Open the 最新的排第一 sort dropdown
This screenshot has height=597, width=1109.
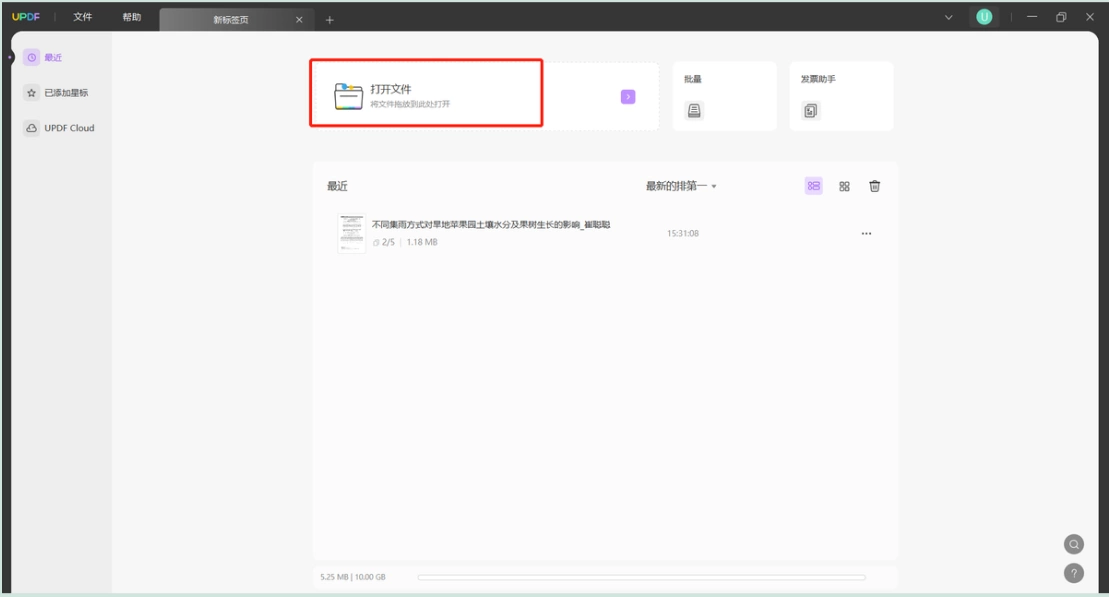[x=681, y=186]
